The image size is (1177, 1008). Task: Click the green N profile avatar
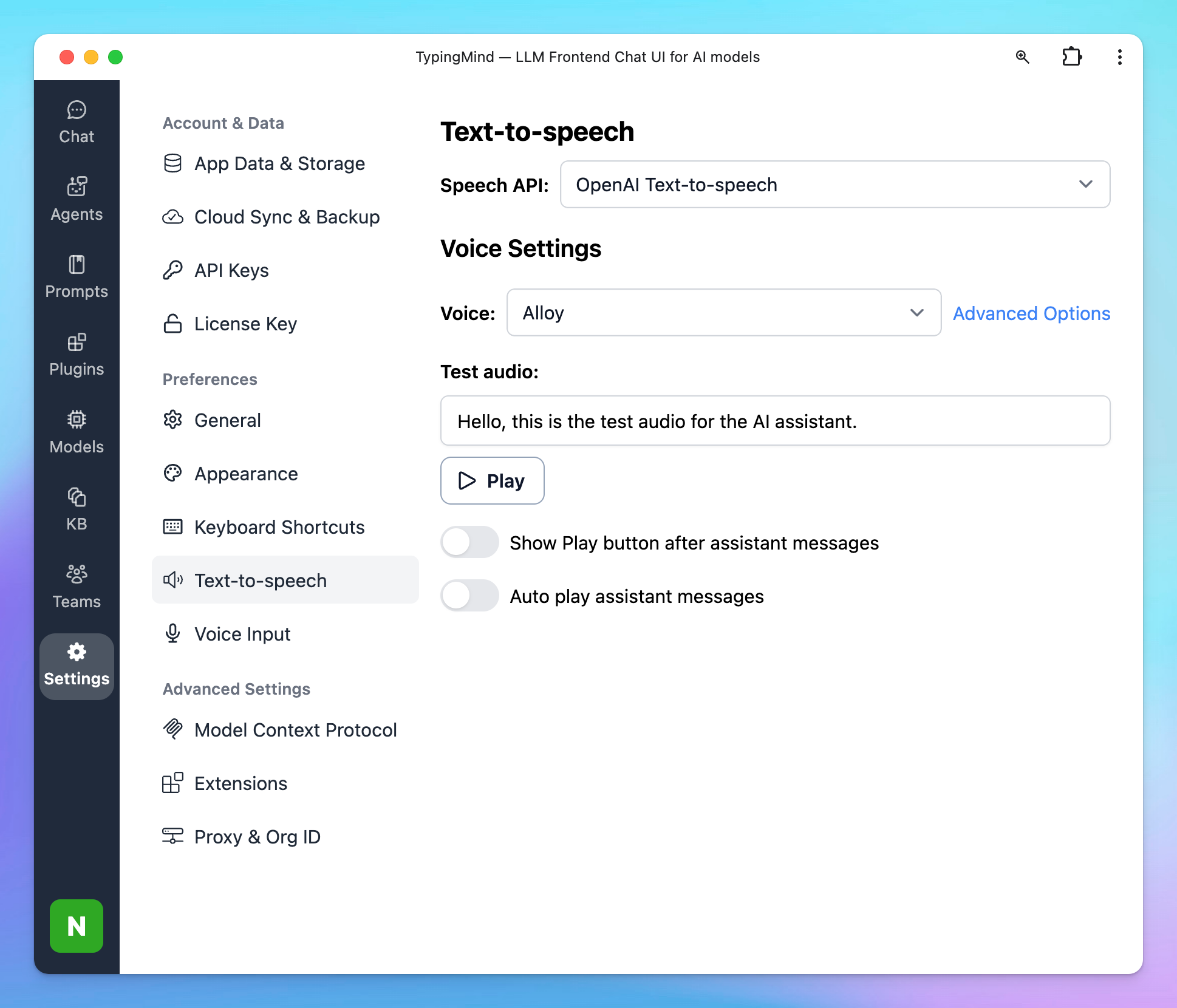(77, 926)
